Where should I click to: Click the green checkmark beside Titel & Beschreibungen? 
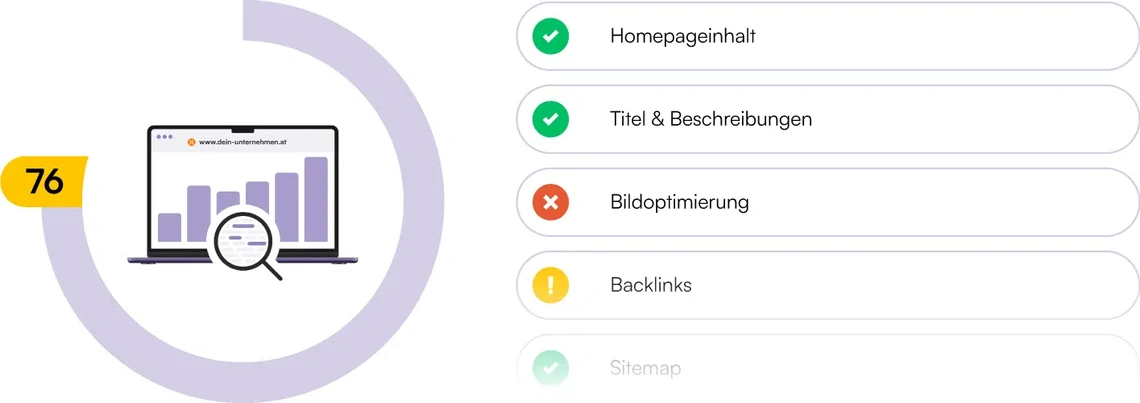(550, 120)
